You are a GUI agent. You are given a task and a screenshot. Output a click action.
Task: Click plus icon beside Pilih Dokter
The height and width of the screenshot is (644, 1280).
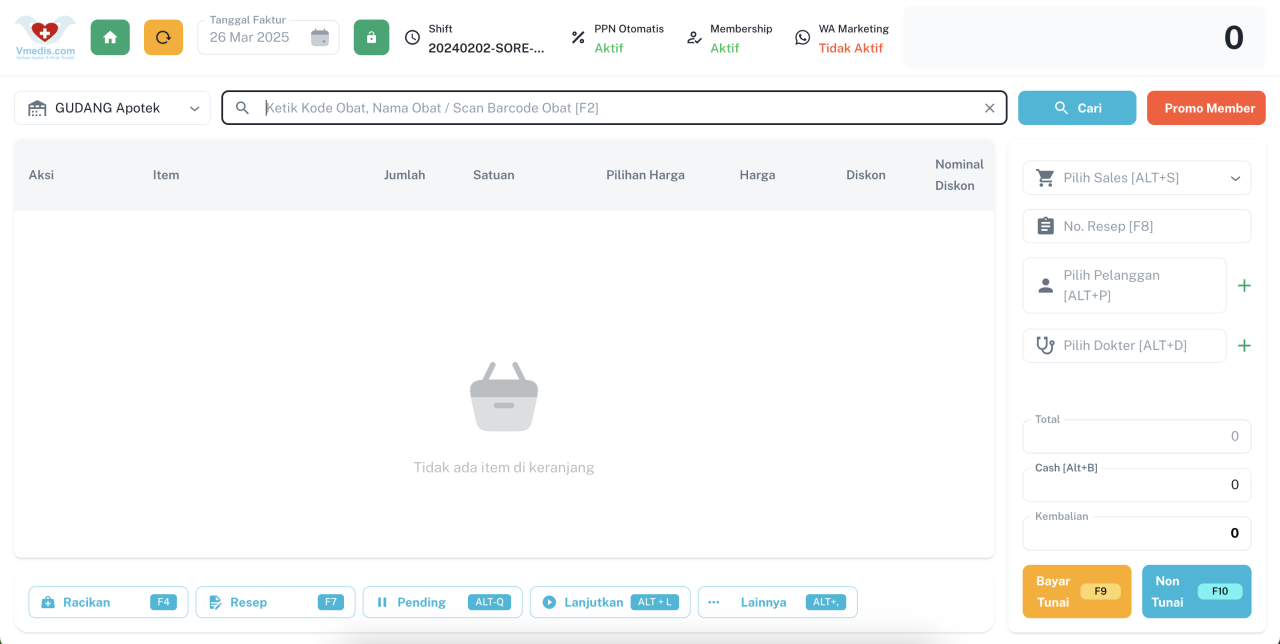pos(1244,346)
